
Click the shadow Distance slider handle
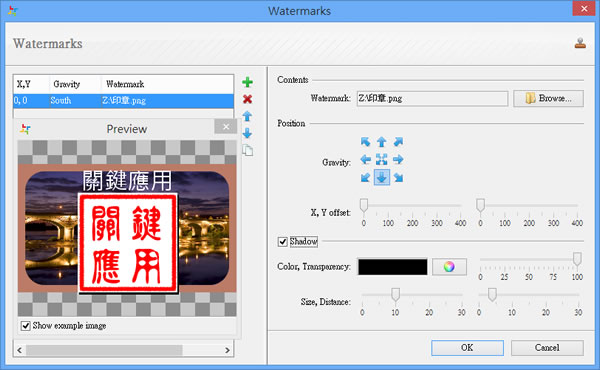(492, 295)
